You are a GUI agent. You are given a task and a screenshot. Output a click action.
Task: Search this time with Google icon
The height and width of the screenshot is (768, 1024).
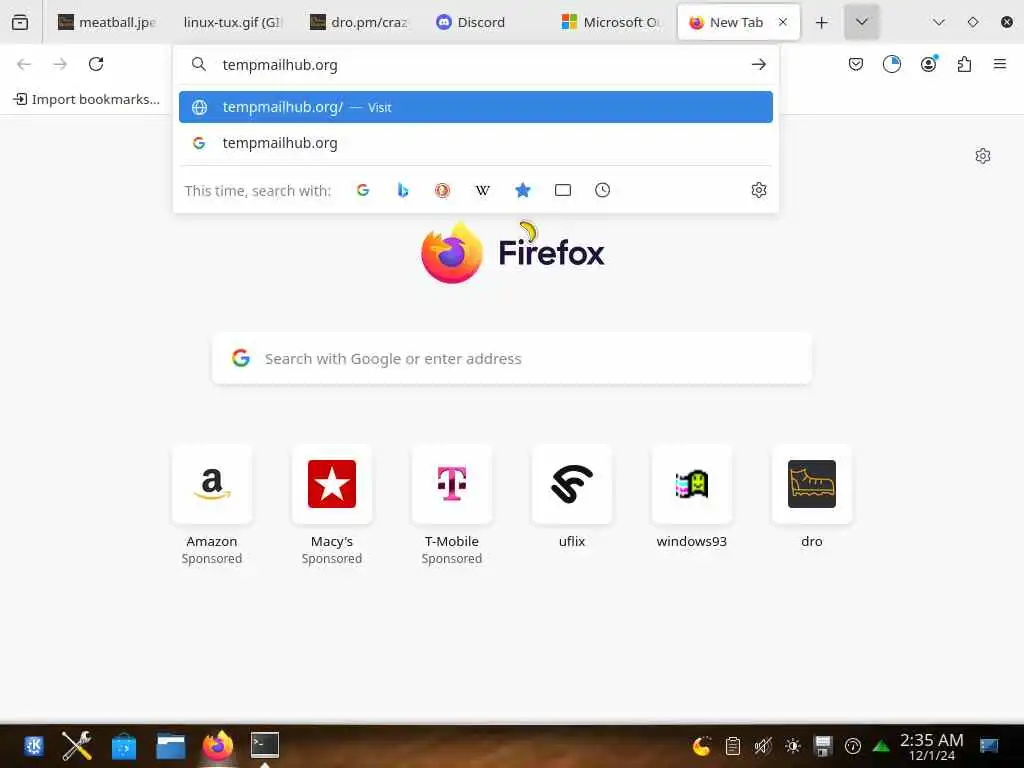(363, 190)
